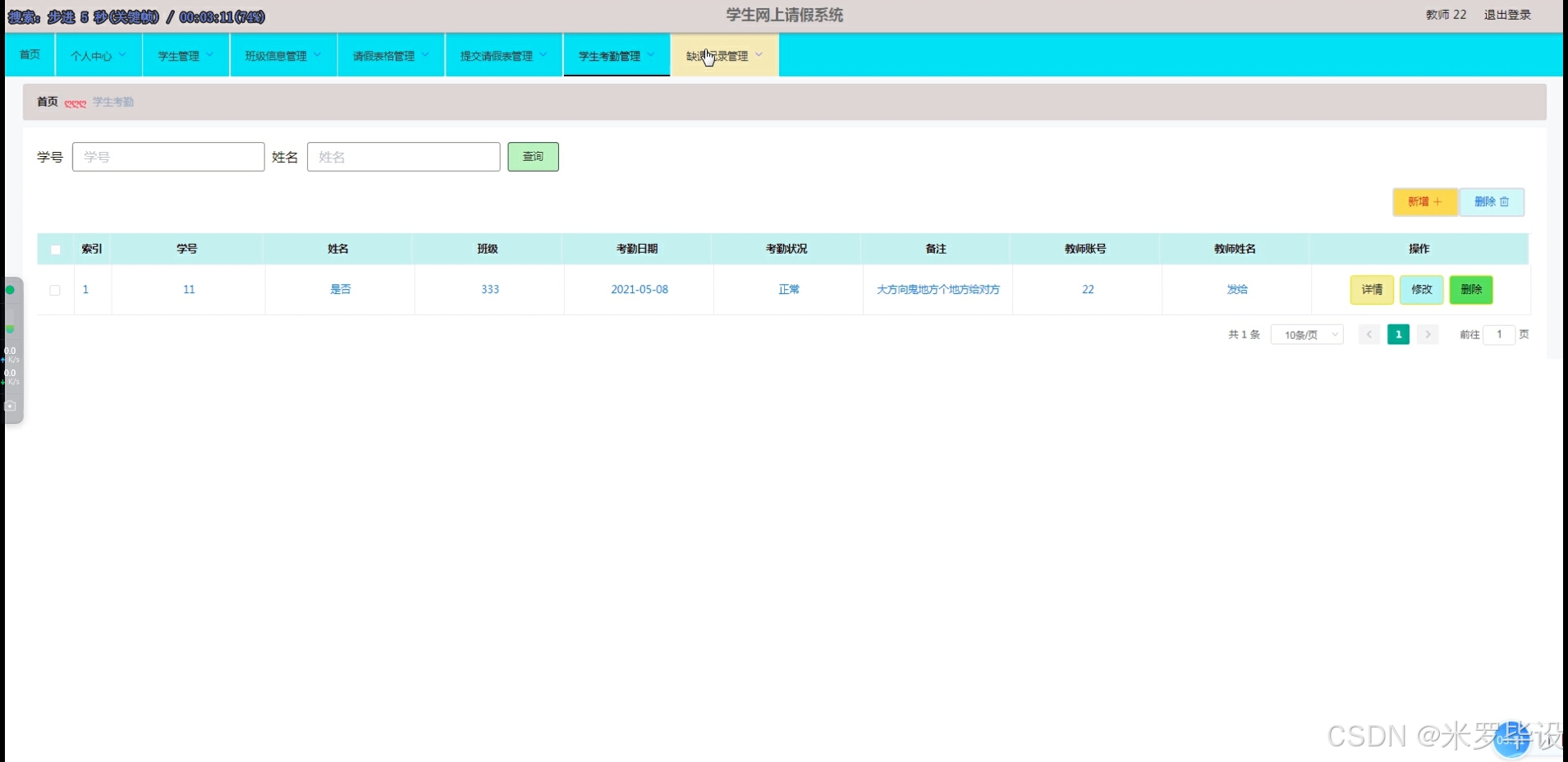Expand the 提交请假表管理 menu
The width and height of the screenshot is (1568, 762).
(504, 56)
